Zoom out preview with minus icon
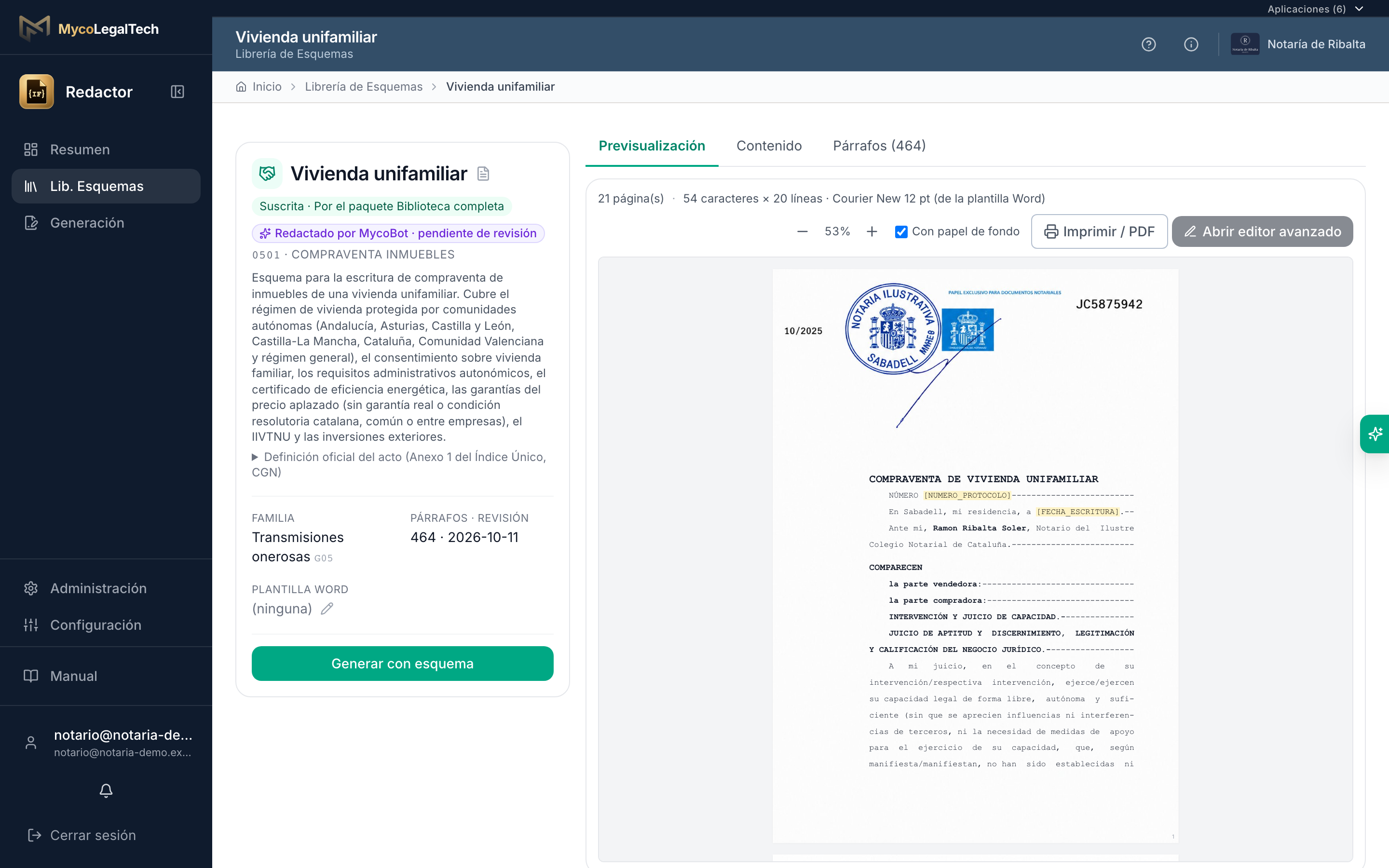Image resolution: width=1389 pixels, height=868 pixels. click(803, 231)
